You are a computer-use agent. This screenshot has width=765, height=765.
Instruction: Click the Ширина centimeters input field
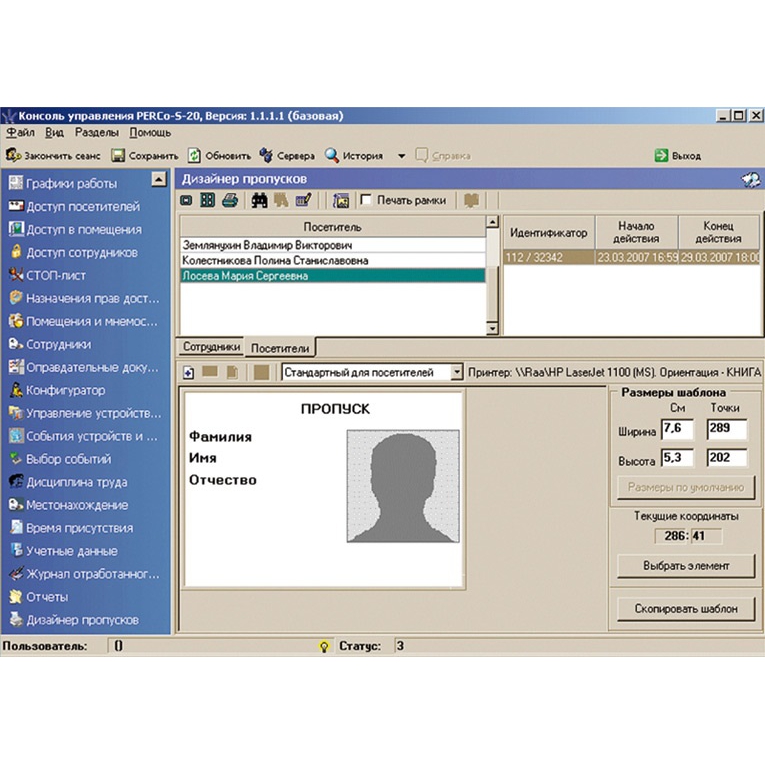[x=677, y=429]
